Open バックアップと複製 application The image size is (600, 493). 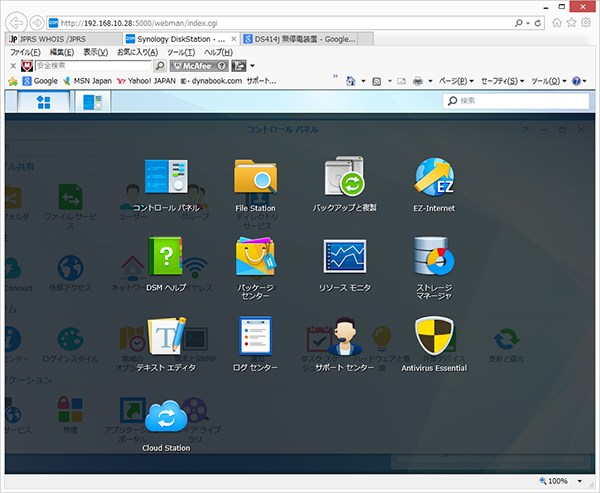coord(345,176)
